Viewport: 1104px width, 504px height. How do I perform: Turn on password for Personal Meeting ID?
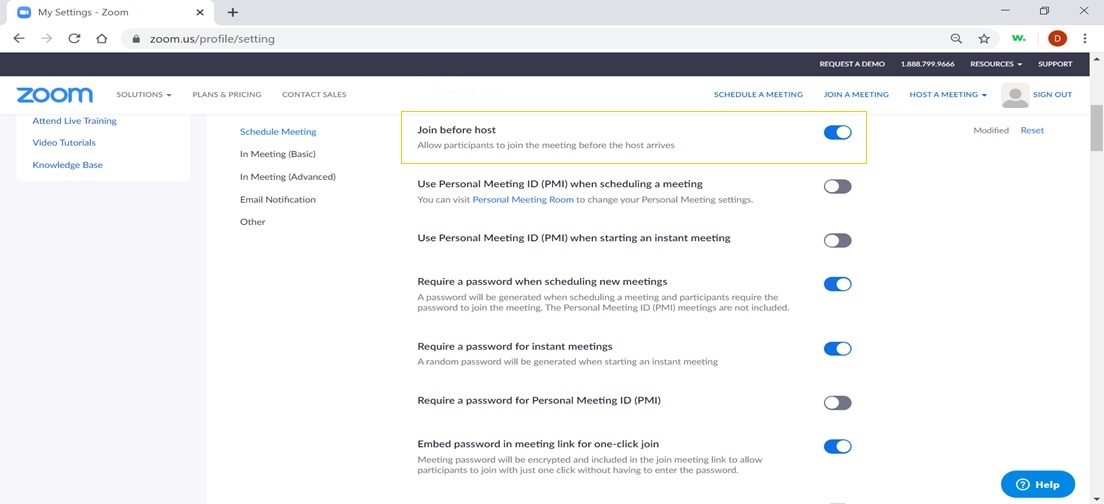pos(837,402)
